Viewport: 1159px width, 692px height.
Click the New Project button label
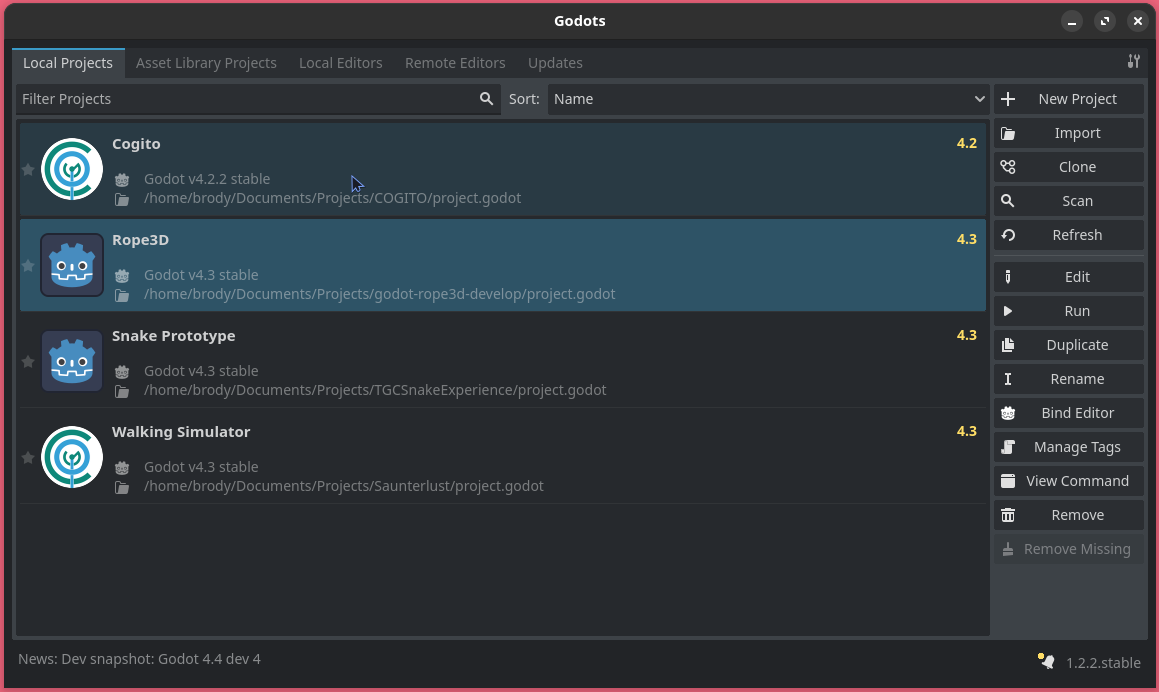coord(1077,99)
